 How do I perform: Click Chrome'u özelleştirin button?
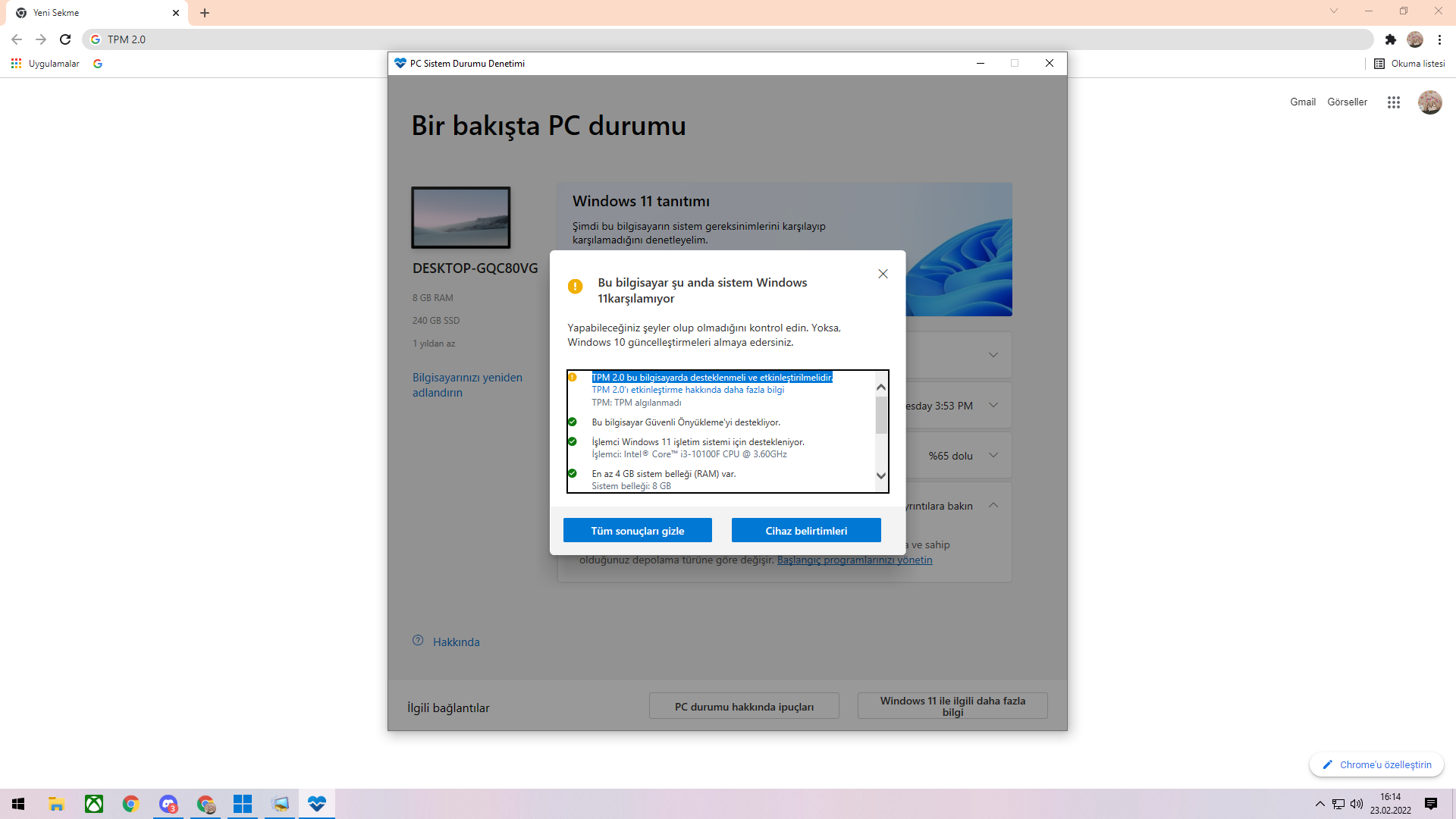(x=1376, y=765)
